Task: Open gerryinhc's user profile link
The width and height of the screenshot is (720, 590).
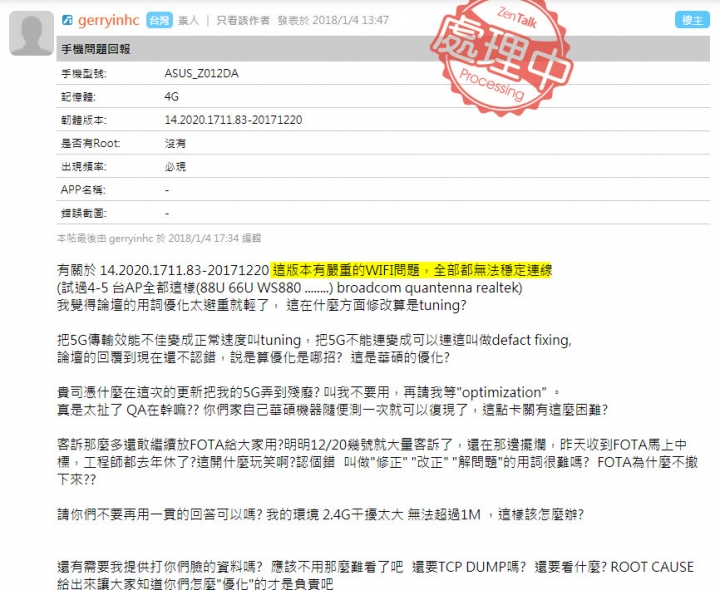Action: [x=108, y=20]
